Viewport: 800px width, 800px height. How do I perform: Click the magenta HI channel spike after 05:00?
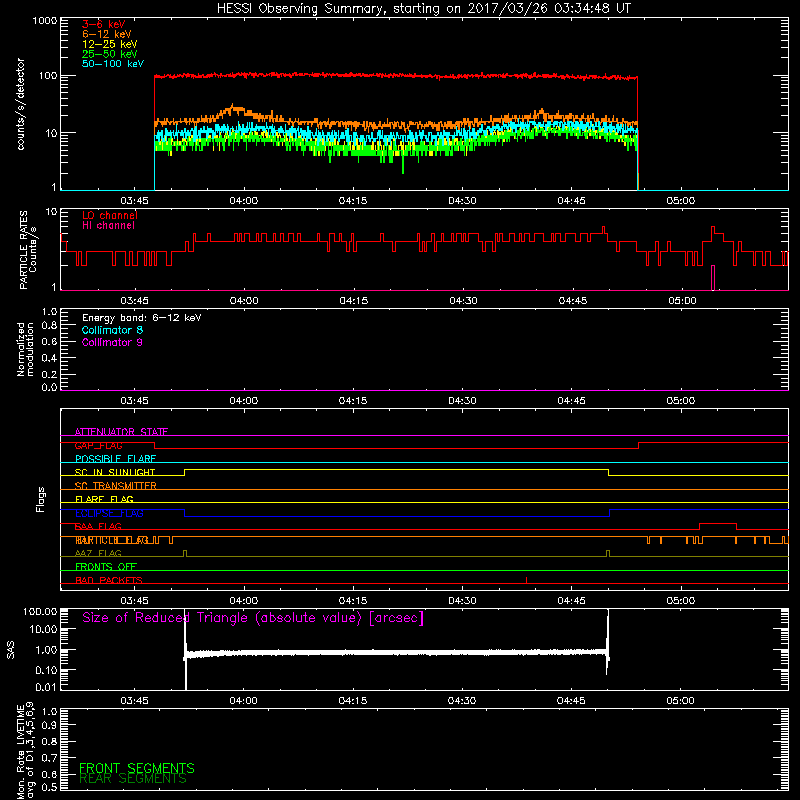(713, 278)
